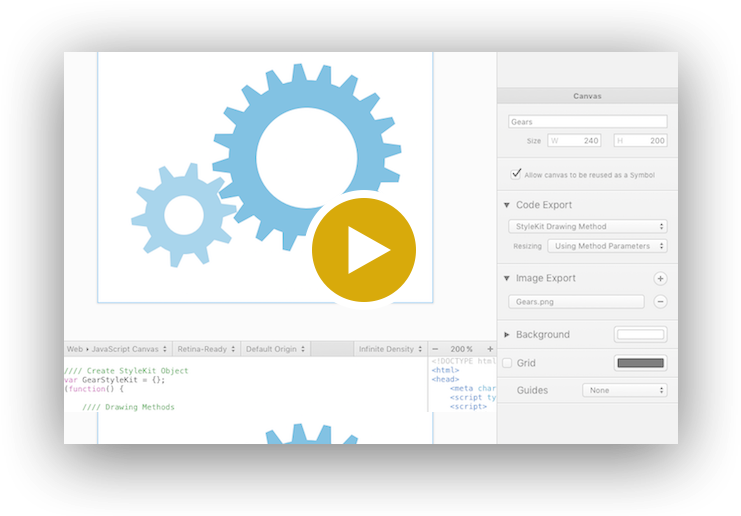Open the Using Method Parameters resizing dropdown
741x516 pixels.
click(607, 246)
